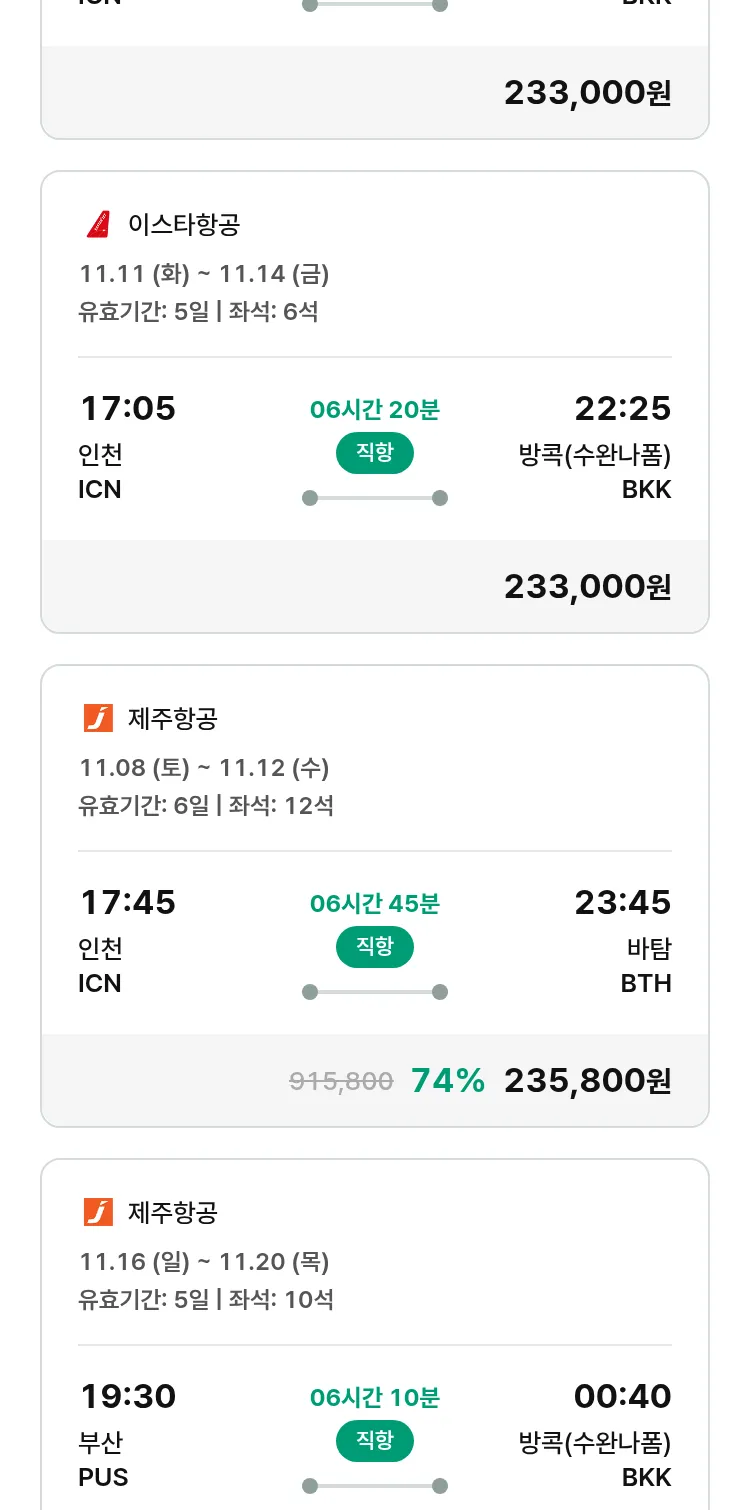This screenshot has width=750, height=1510.
Task: Open the 233,000원 price in Eastar card
Action: pyautogui.click(x=587, y=587)
